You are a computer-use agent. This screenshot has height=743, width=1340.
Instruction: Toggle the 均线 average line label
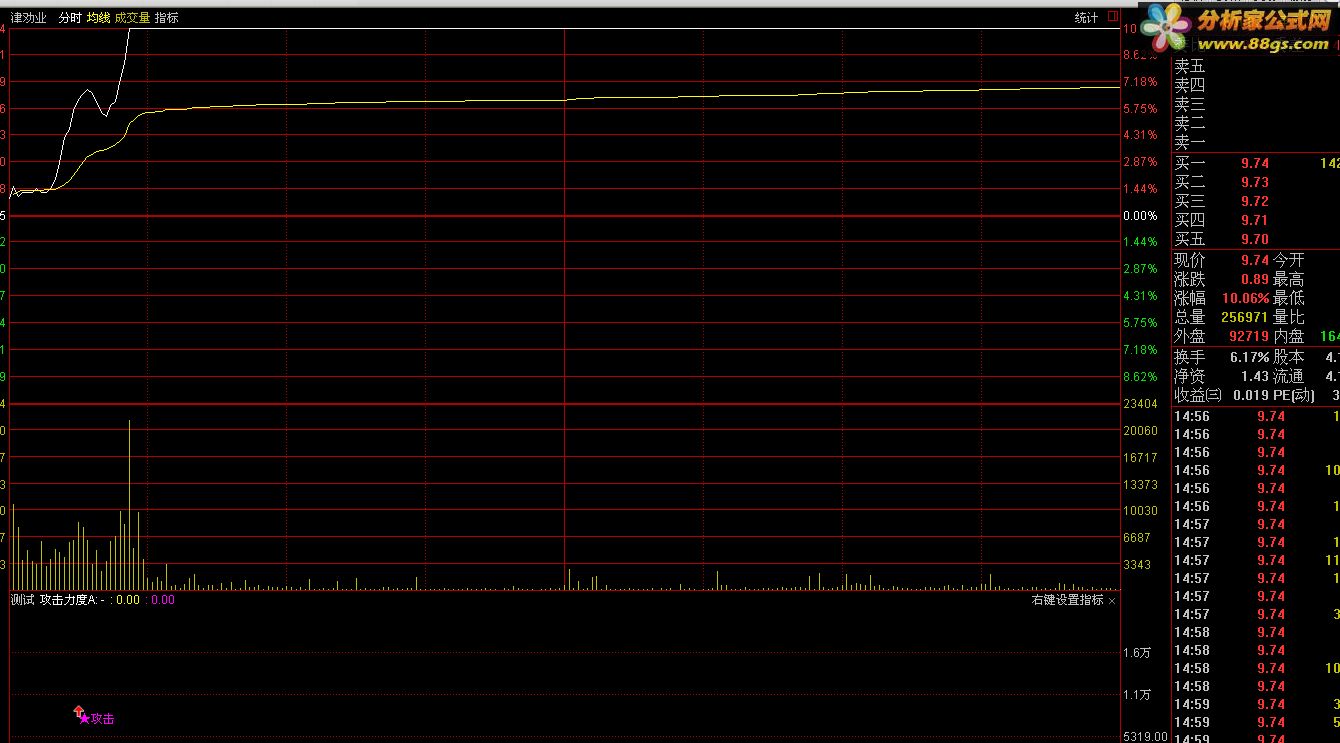[98, 18]
